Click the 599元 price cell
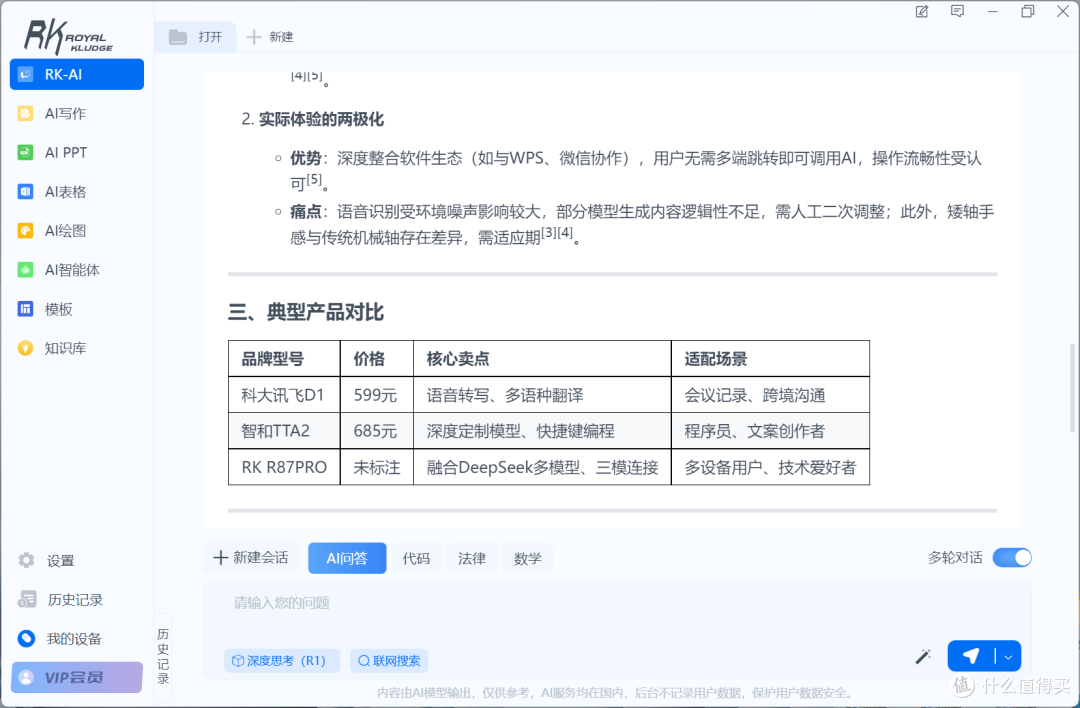This screenshot has width=1080, height=708. click(376, 395)
